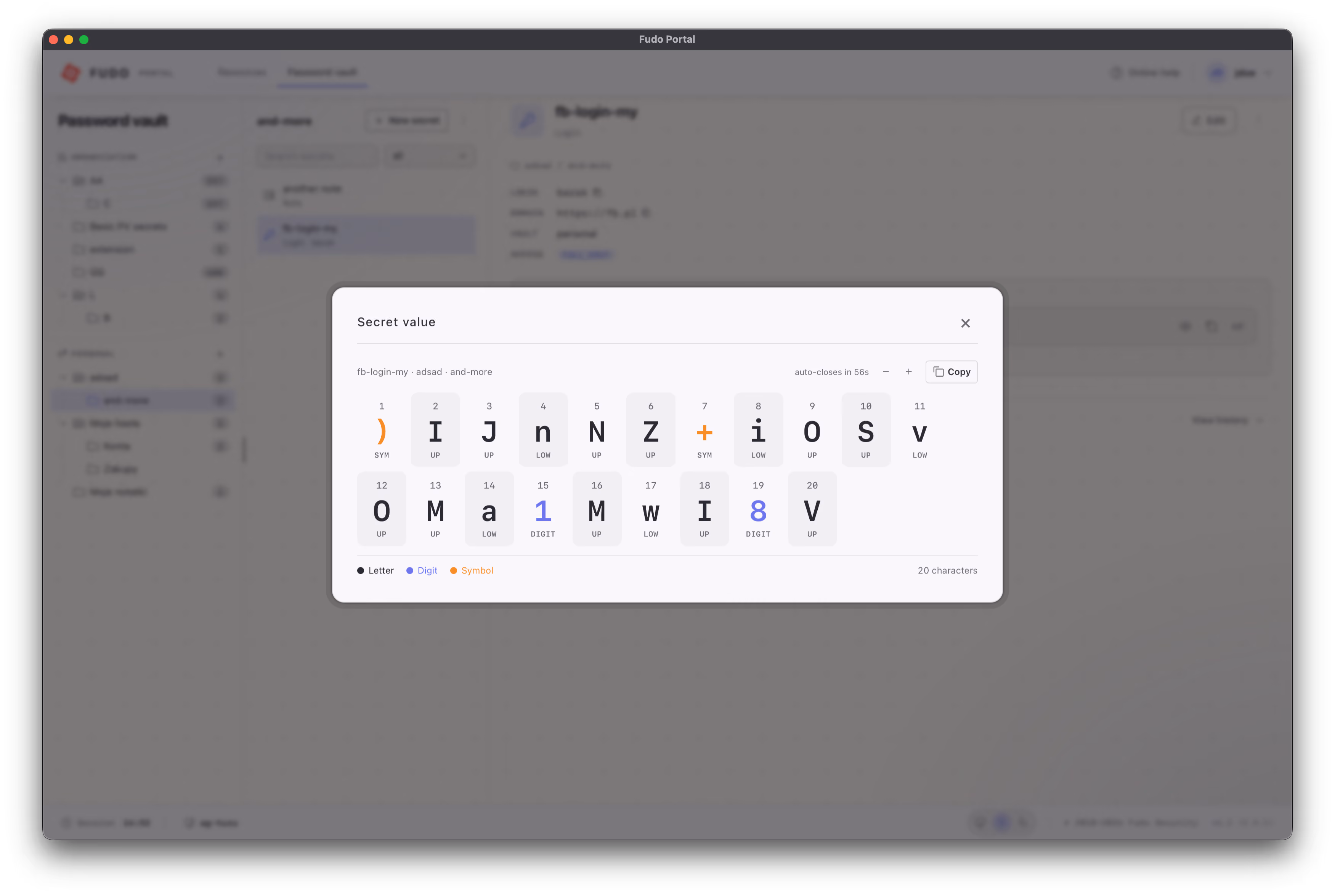Click the blurred New secret button
The height and width of the screenshot is (896, 1335).
coord(407,120)
